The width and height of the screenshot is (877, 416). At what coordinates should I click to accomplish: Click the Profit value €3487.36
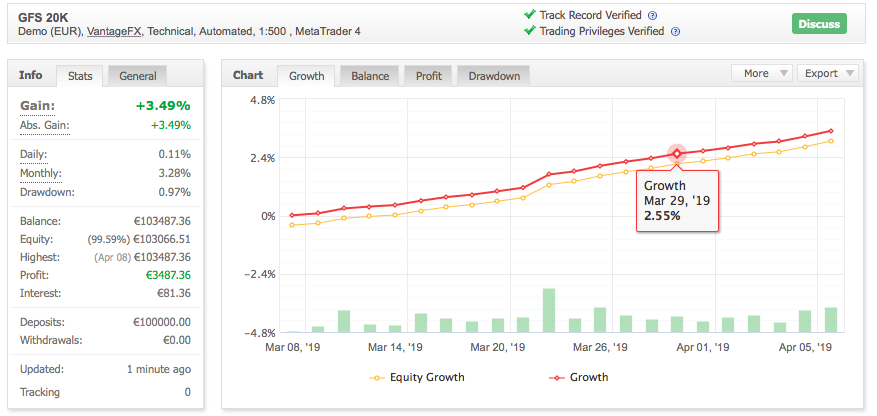pos(168,275)
